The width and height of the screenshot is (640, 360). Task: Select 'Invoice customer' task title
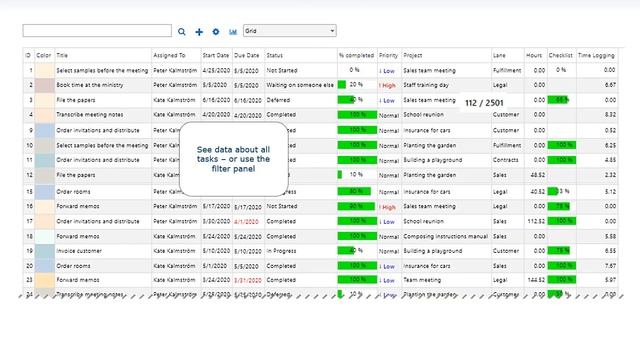tap(79, 251)
